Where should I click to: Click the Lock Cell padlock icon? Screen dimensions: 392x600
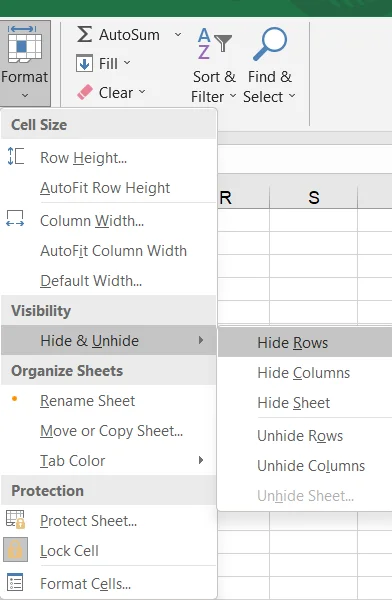pyautogui.click(x=15, y=549)
